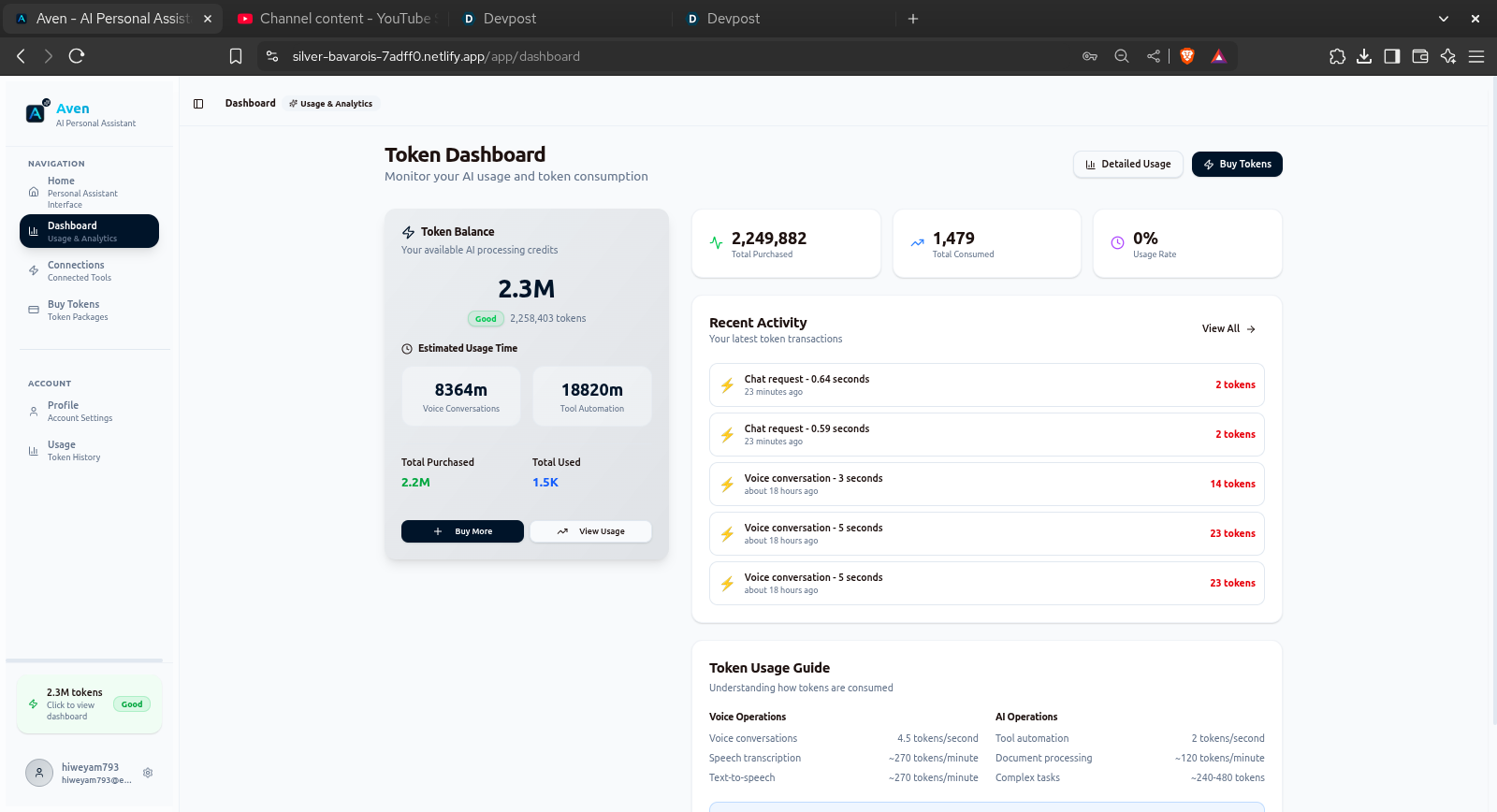Select Chat request - 0.64 seconds row
1497x812 pixels.
pyautogui.click(x=986, y=385)
